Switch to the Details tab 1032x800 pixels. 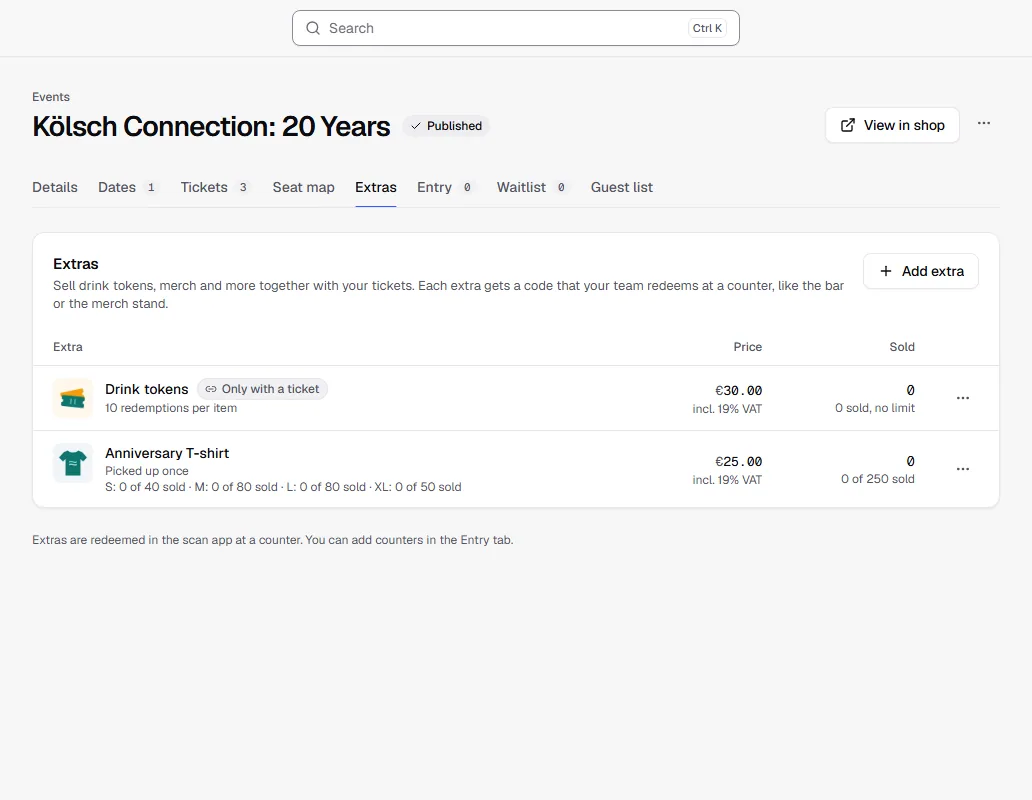pos(55,188)
